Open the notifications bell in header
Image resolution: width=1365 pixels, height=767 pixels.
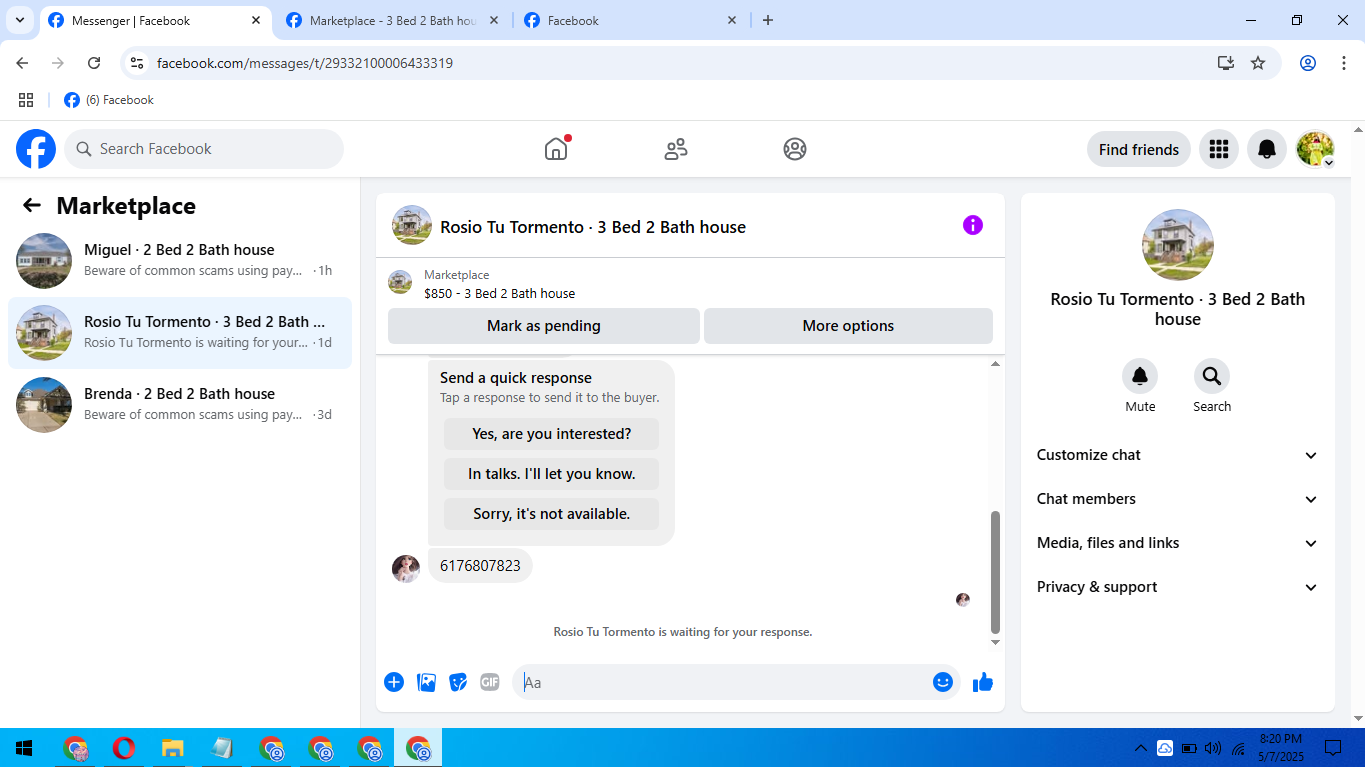click(x=1267, y=149)
